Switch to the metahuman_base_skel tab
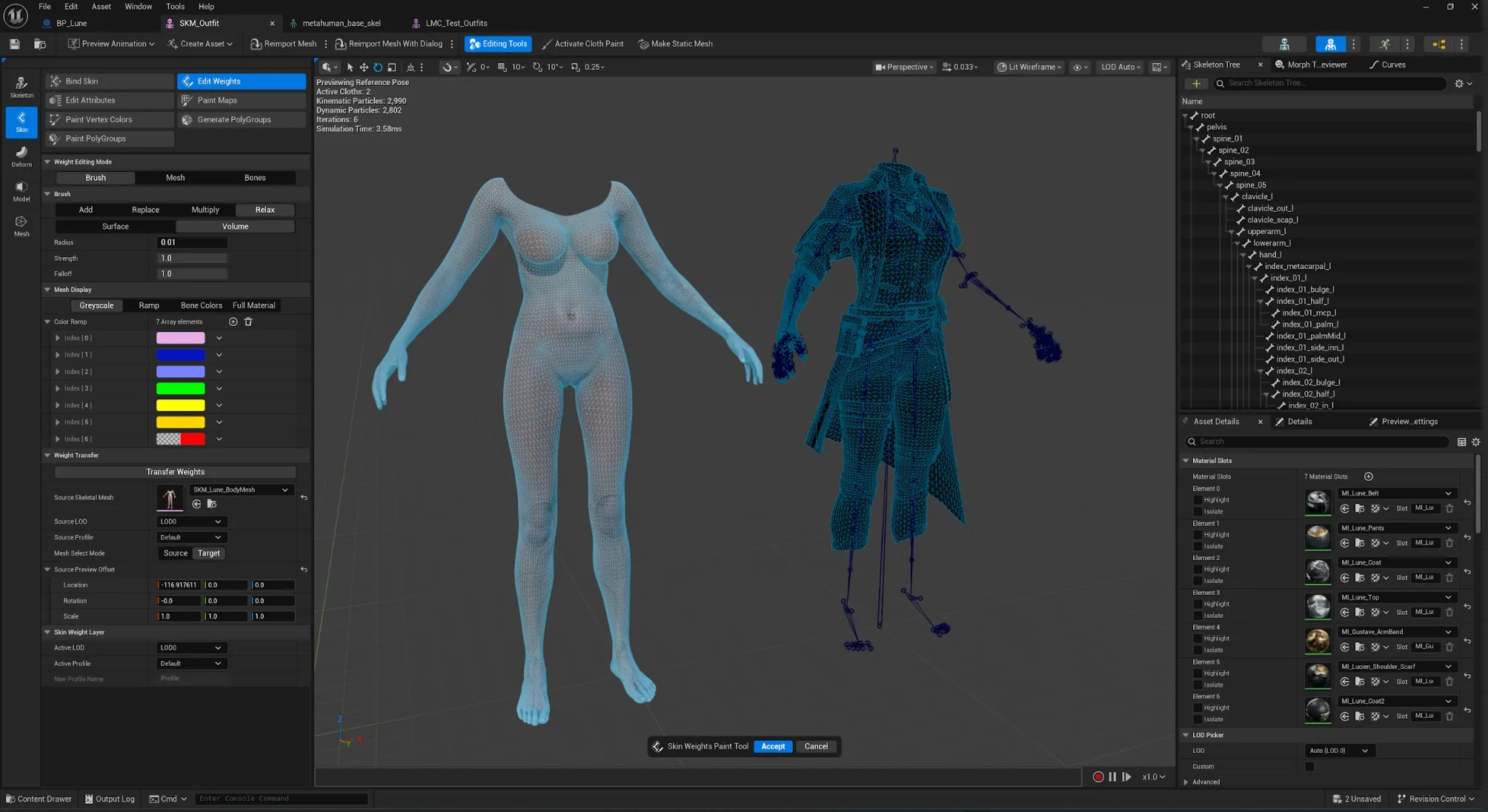Image resolution: width=1488 pixels, height=812 pixels. click(341, 23)
